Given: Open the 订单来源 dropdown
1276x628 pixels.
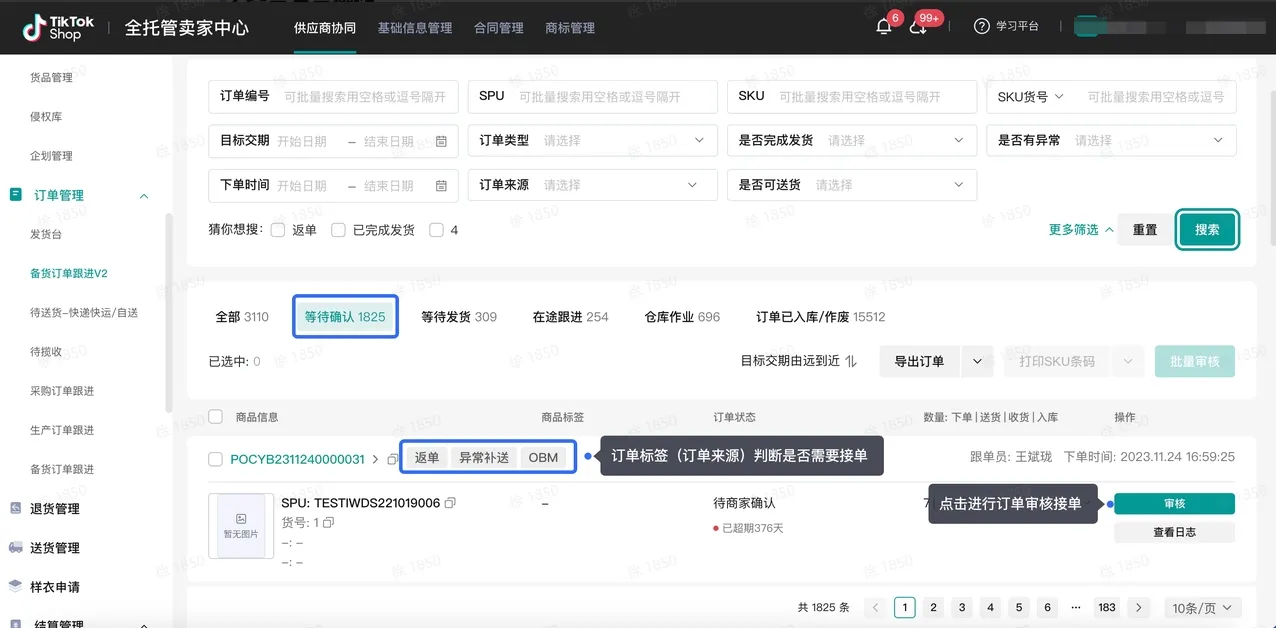Looking at the screenshot, I should click(593, 185).
